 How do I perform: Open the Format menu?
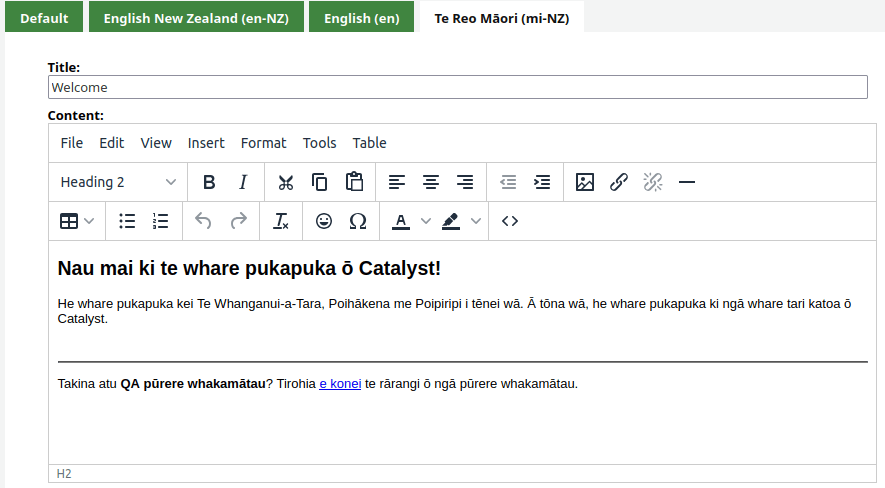click(x=264, y=143)
